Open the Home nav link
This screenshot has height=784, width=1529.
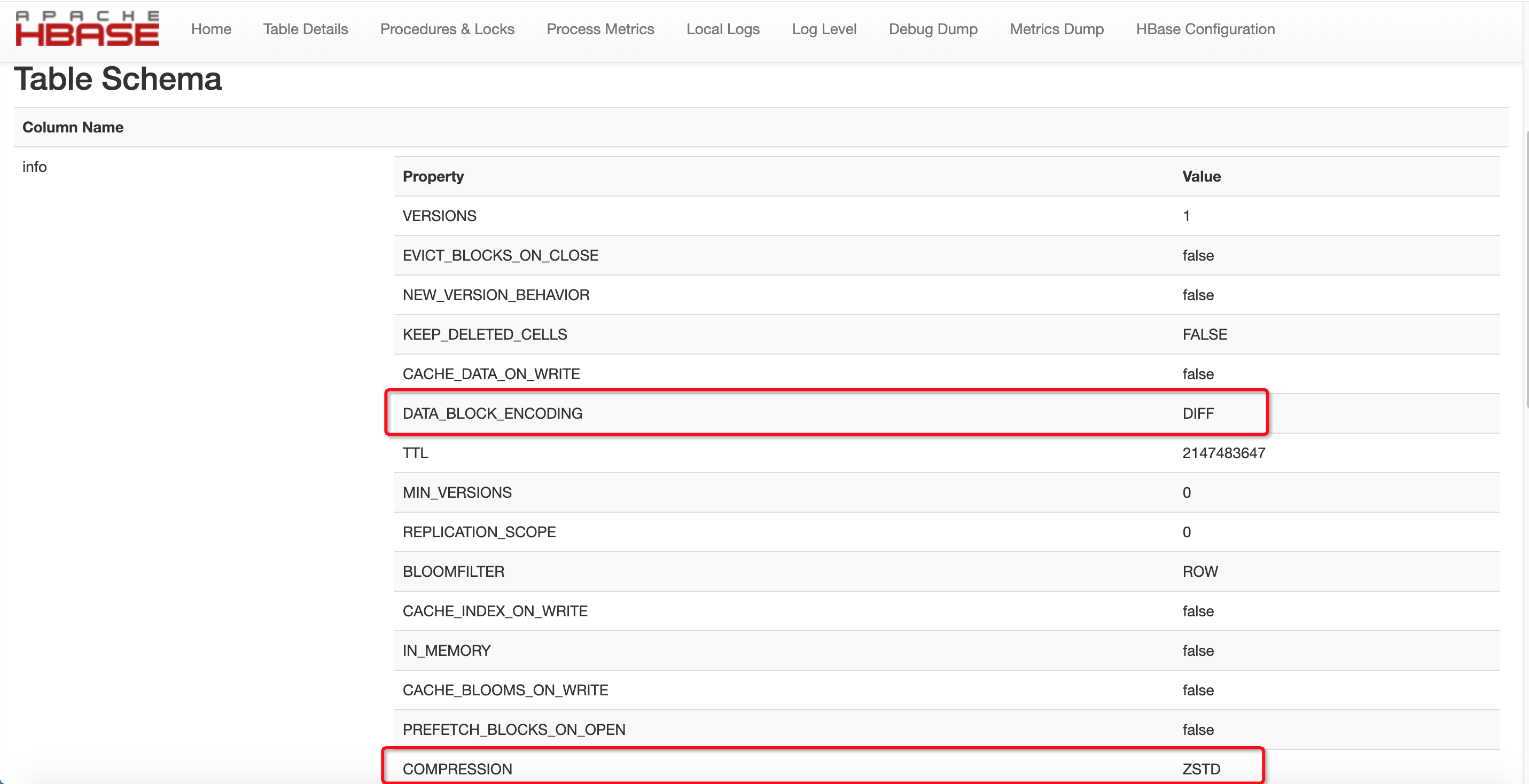click(x=210, y=29)
